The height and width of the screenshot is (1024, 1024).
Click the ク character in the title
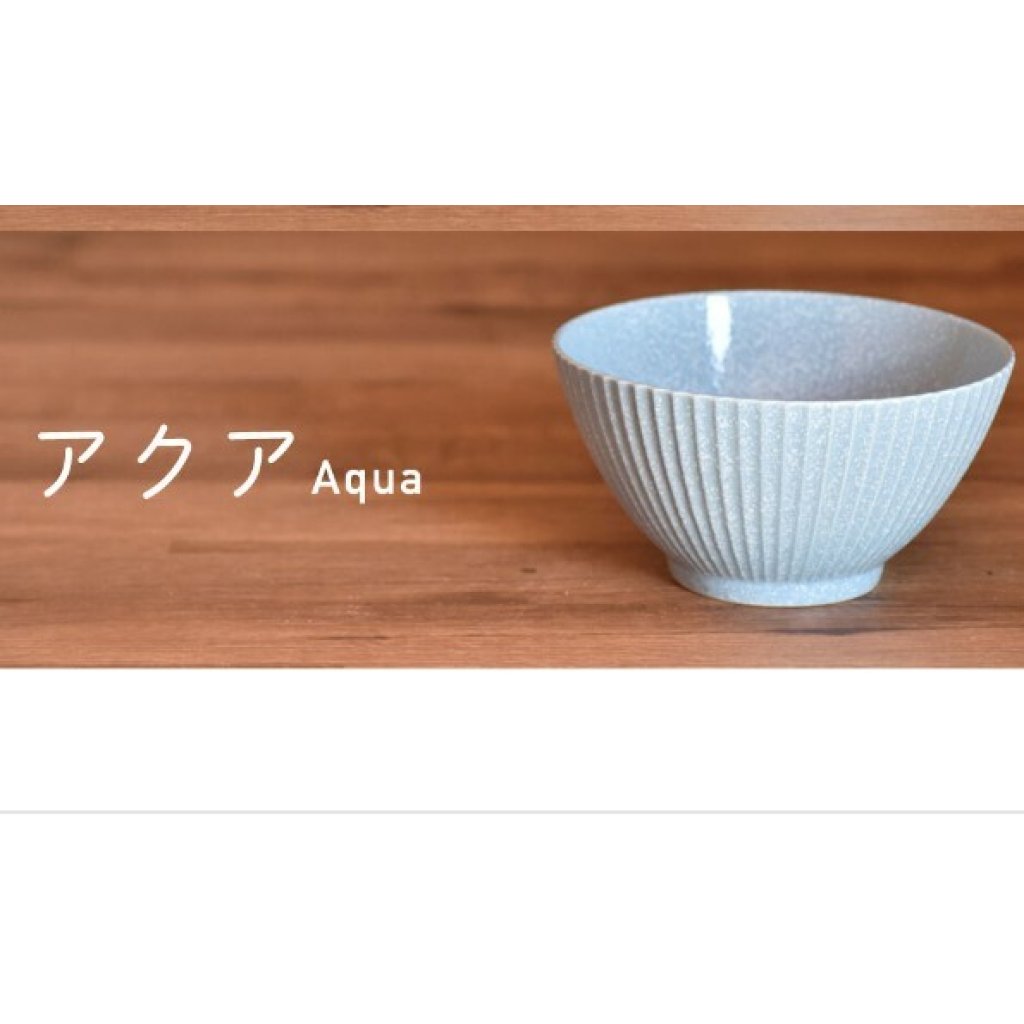pos(165,463)
